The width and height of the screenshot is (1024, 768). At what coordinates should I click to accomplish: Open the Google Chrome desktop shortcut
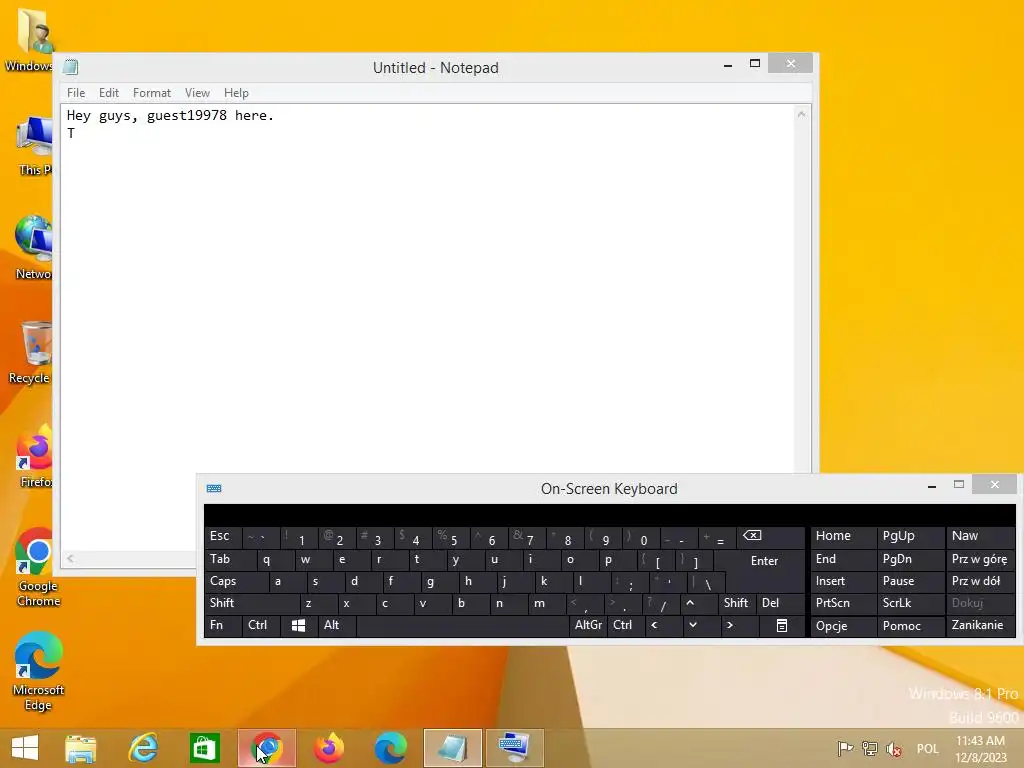[x=38, y=567]
